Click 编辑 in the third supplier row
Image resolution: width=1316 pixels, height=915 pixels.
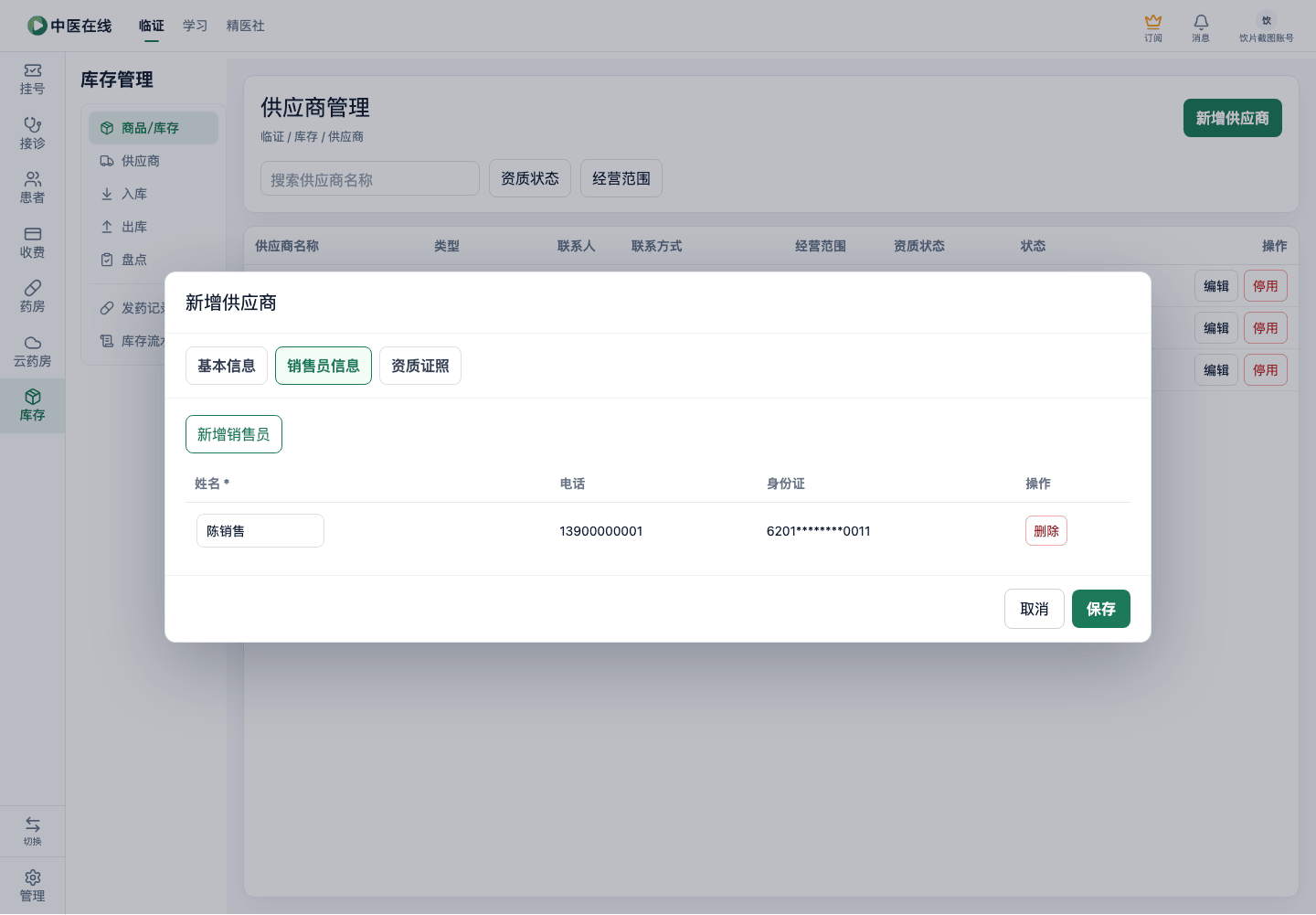pos(1216,370)
